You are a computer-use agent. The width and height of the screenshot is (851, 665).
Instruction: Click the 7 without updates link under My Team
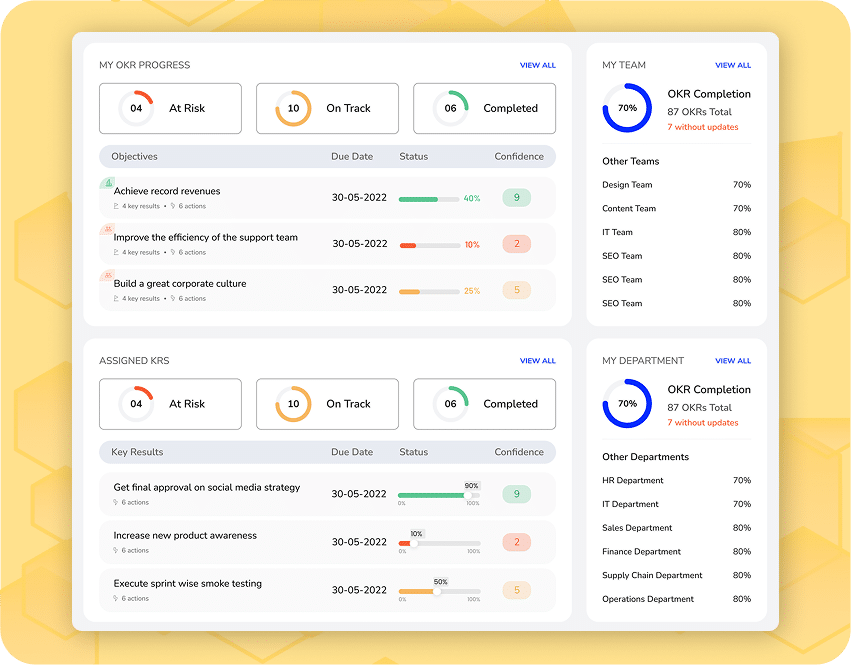tap(702, 127)
